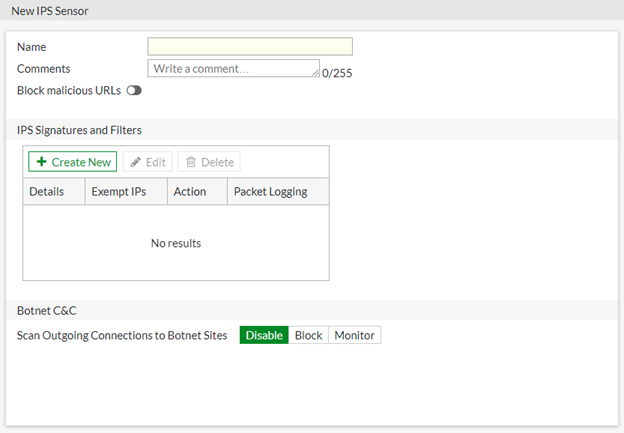Grab the Comments box resize handle

[x=316, y=73]
